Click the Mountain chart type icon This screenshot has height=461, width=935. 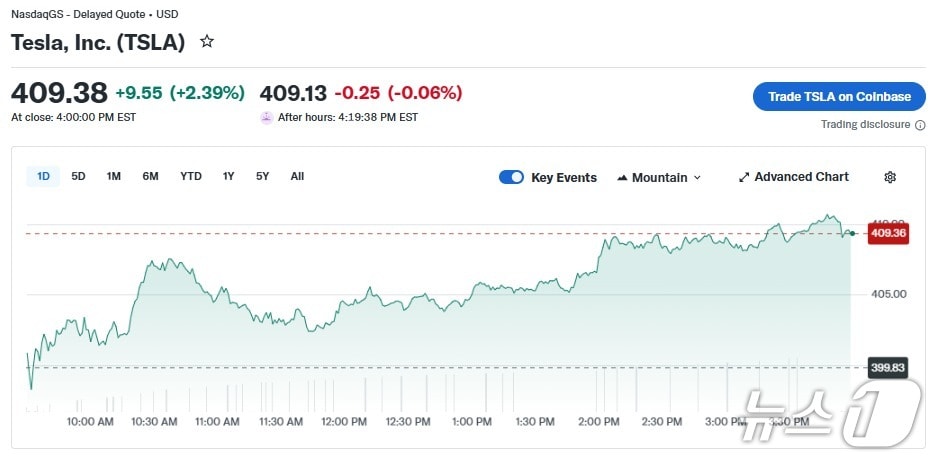622,178
